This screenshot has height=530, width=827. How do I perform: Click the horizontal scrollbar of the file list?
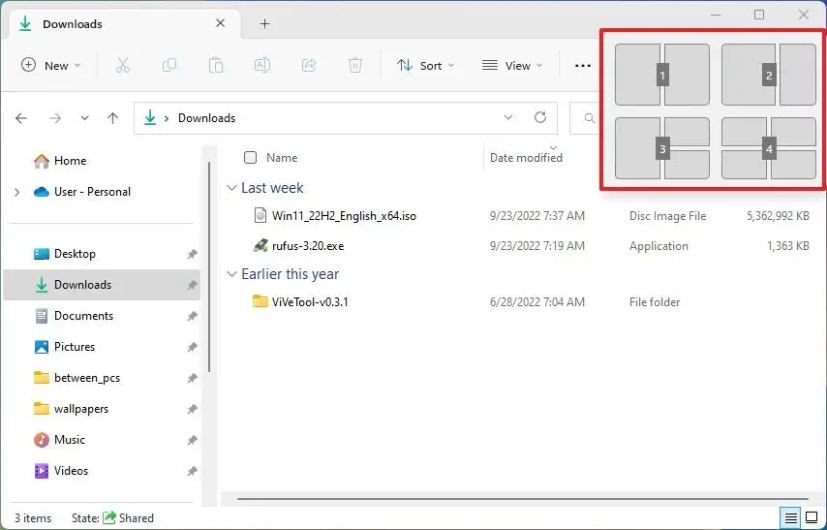(522, 498)
